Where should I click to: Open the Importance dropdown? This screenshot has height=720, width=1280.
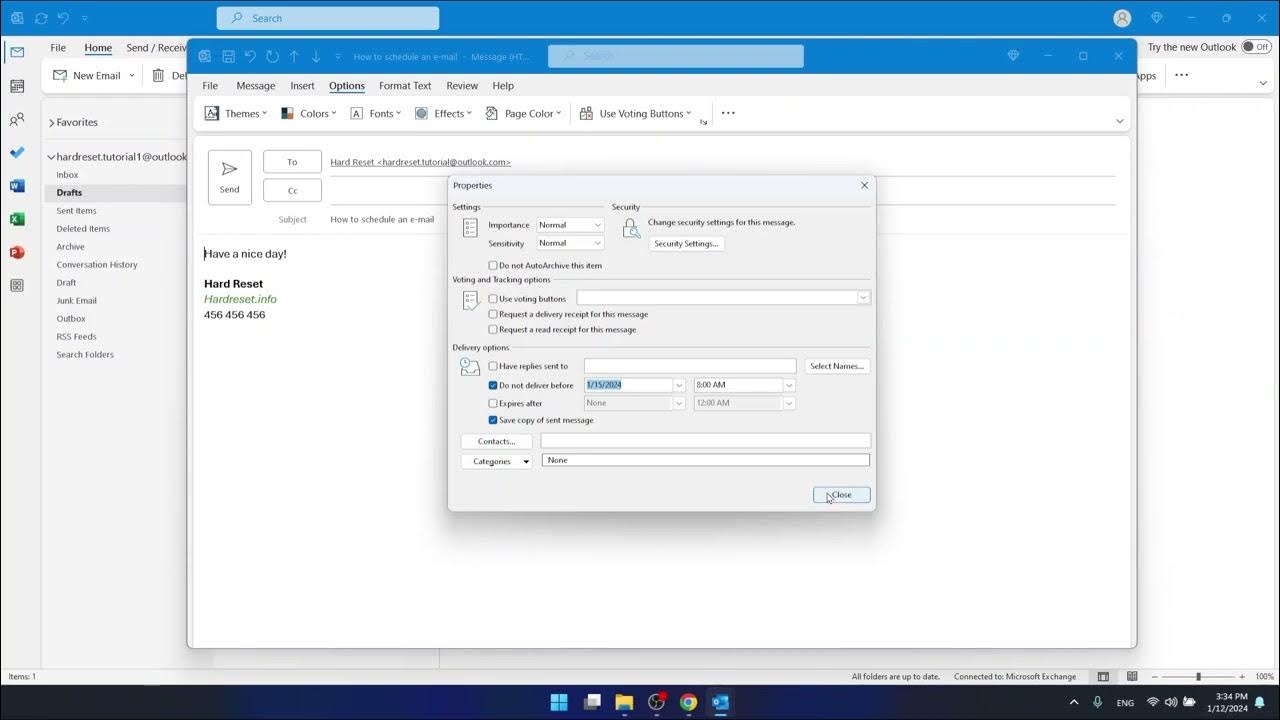point(596,224)
